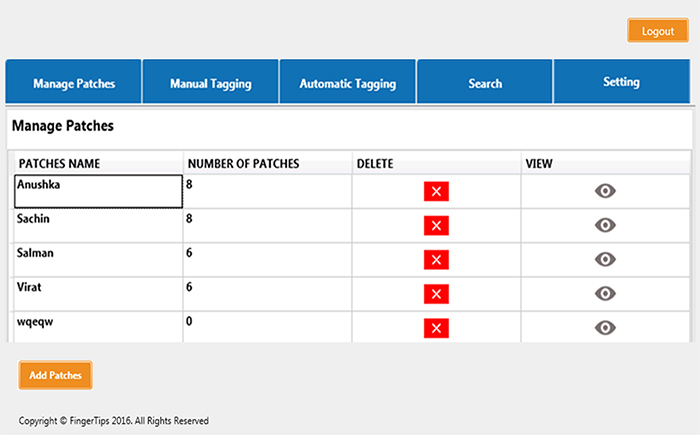View wqeqw patches via eye icon

605,328
